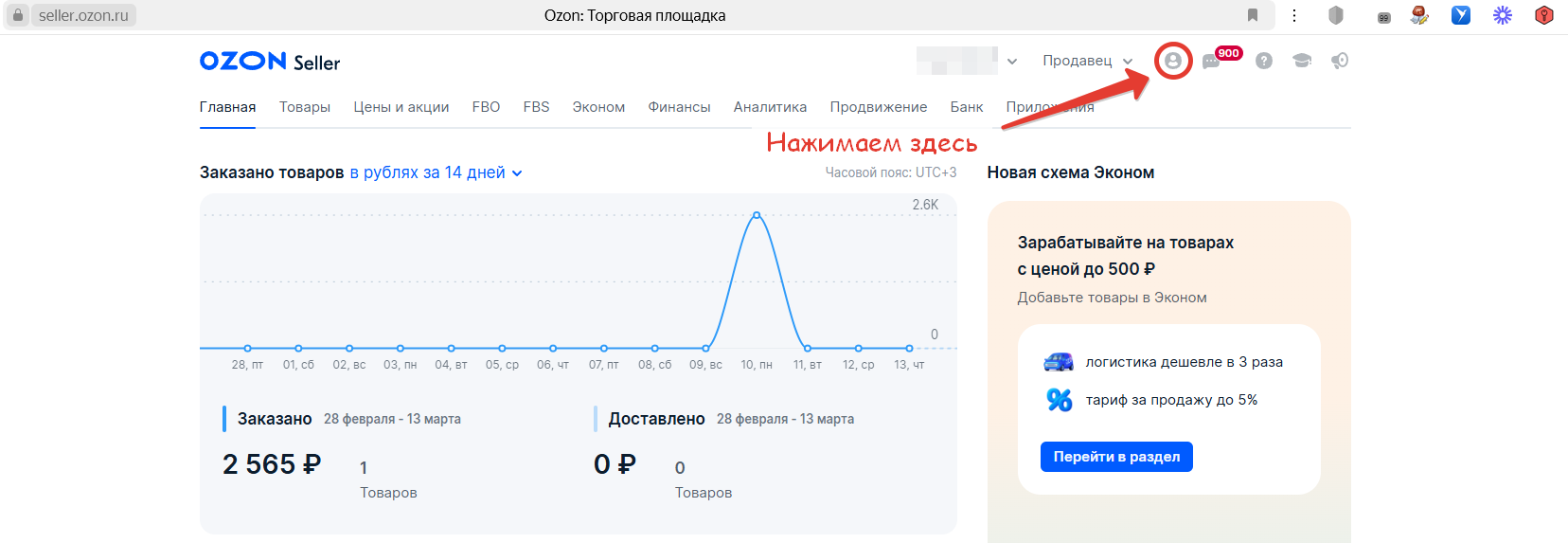Open the FBO tab
The height and width of the screenshot is (543, 1568).
point(487,107)
